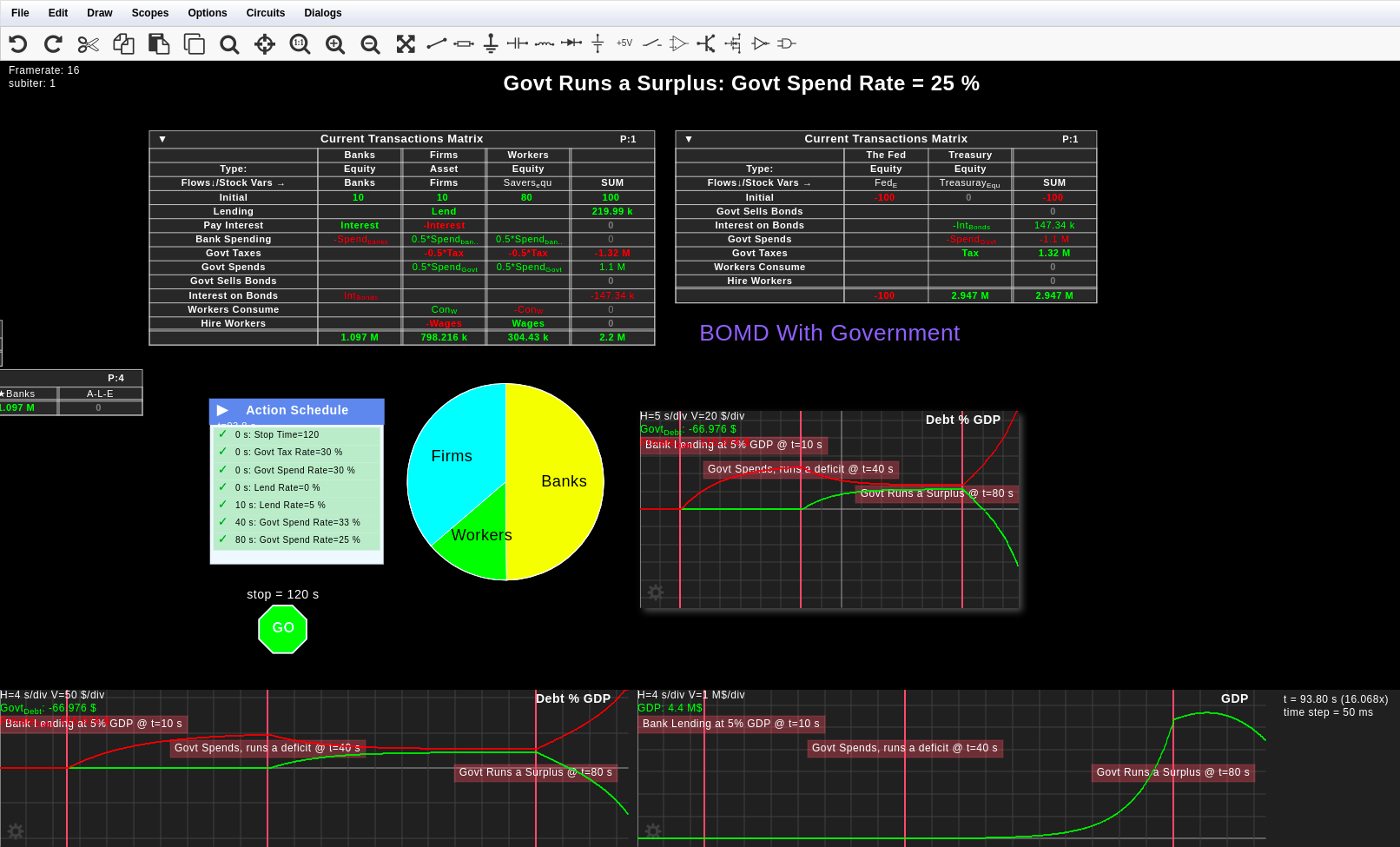Click the scissors Cut icon
This screenshot has height=847, width=1400.
pos(88,44)
